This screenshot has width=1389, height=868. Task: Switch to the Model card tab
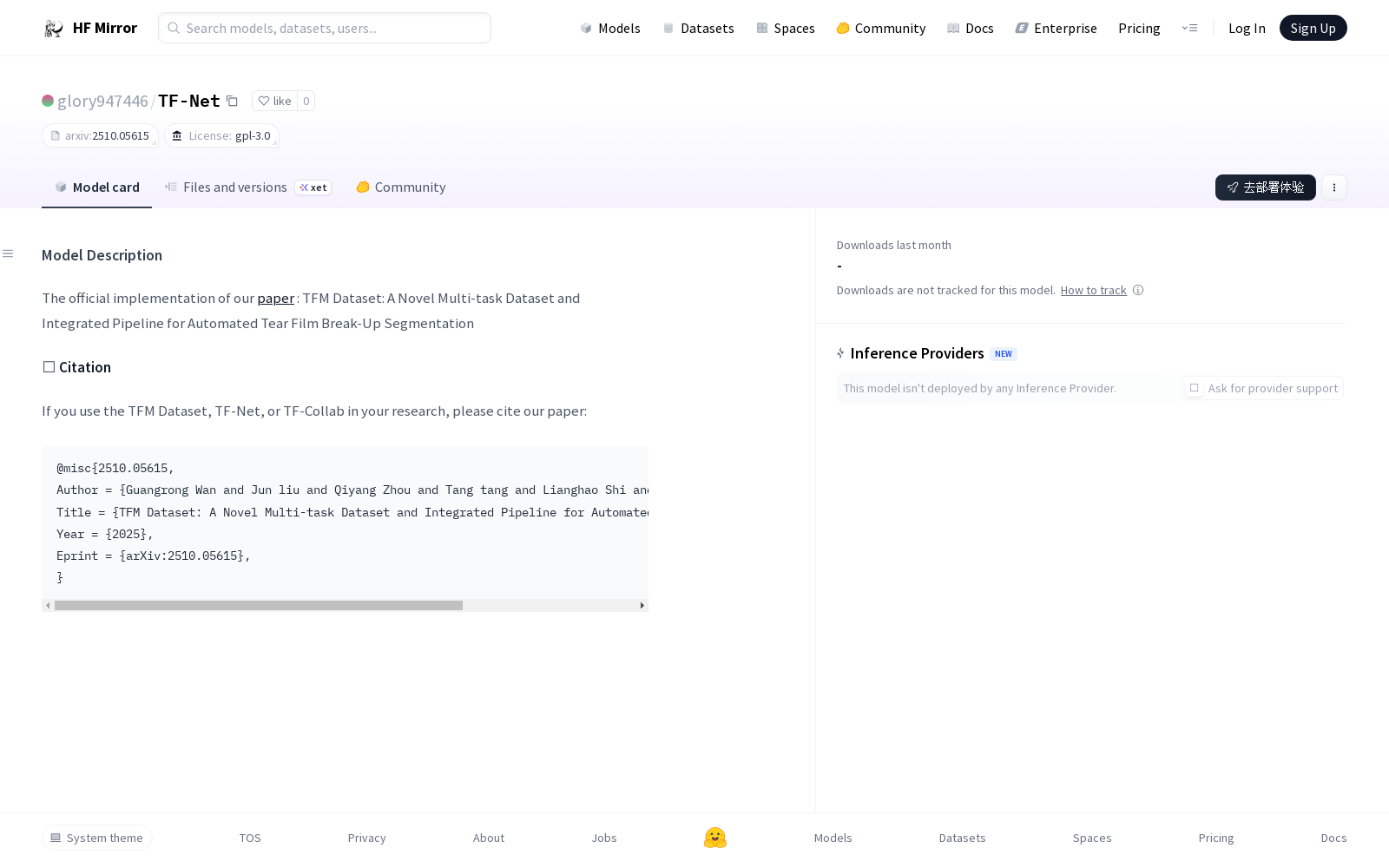coord(97,187)
